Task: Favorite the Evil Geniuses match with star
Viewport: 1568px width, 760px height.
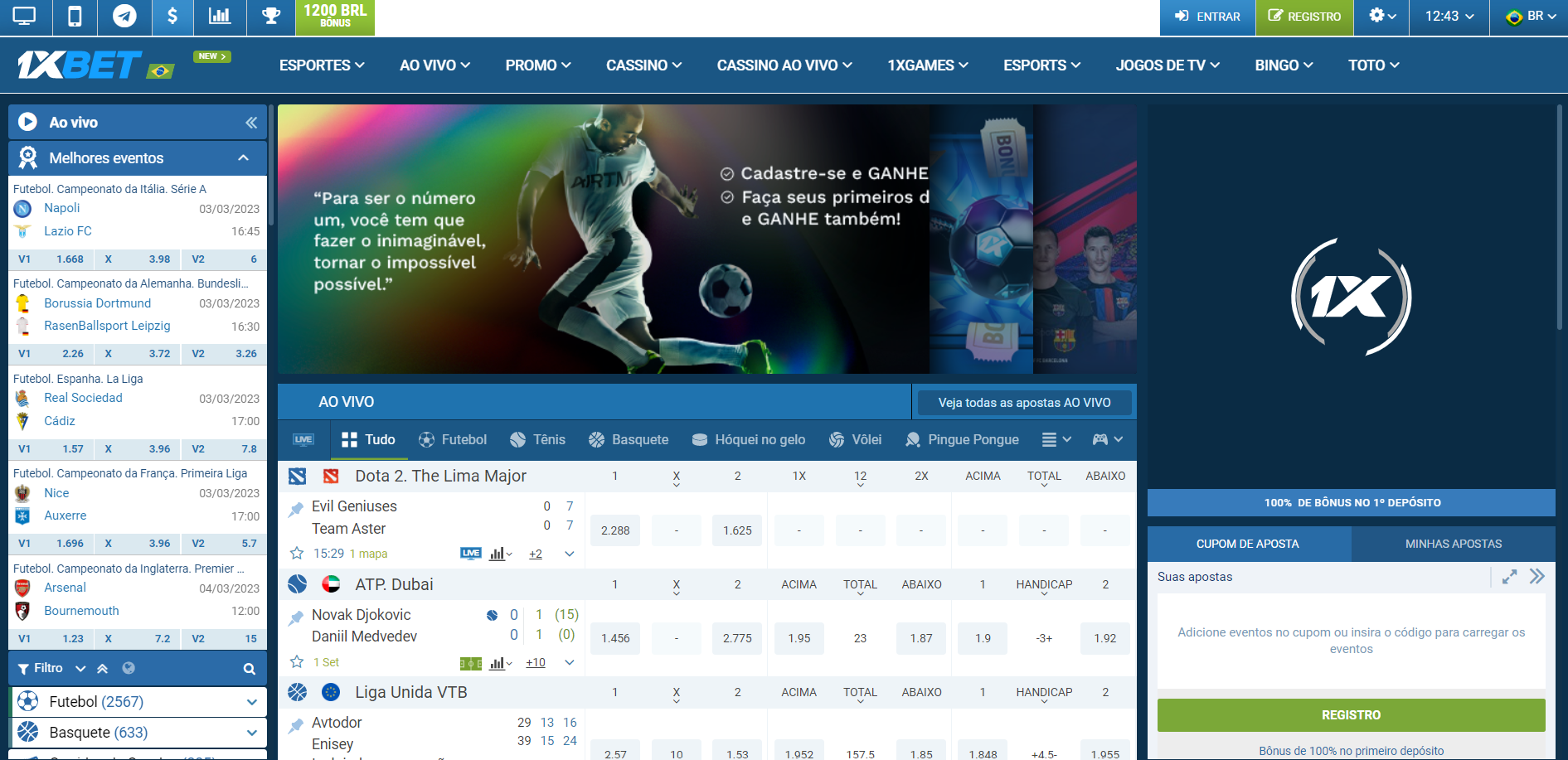Action: [297, 553]
